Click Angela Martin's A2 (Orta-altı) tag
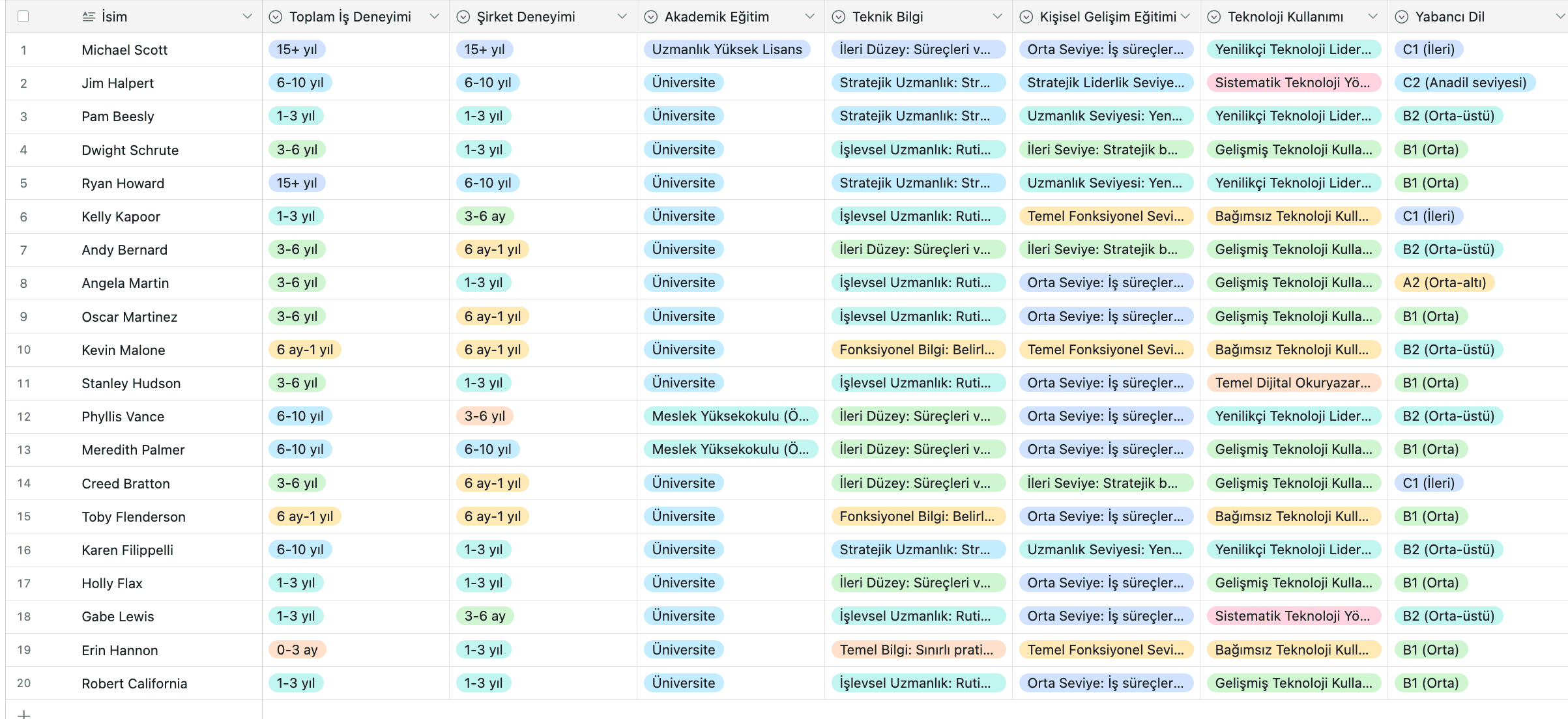Image resolution: width=1568 pixels, height=719 pixels. [x=1444, y=283]
